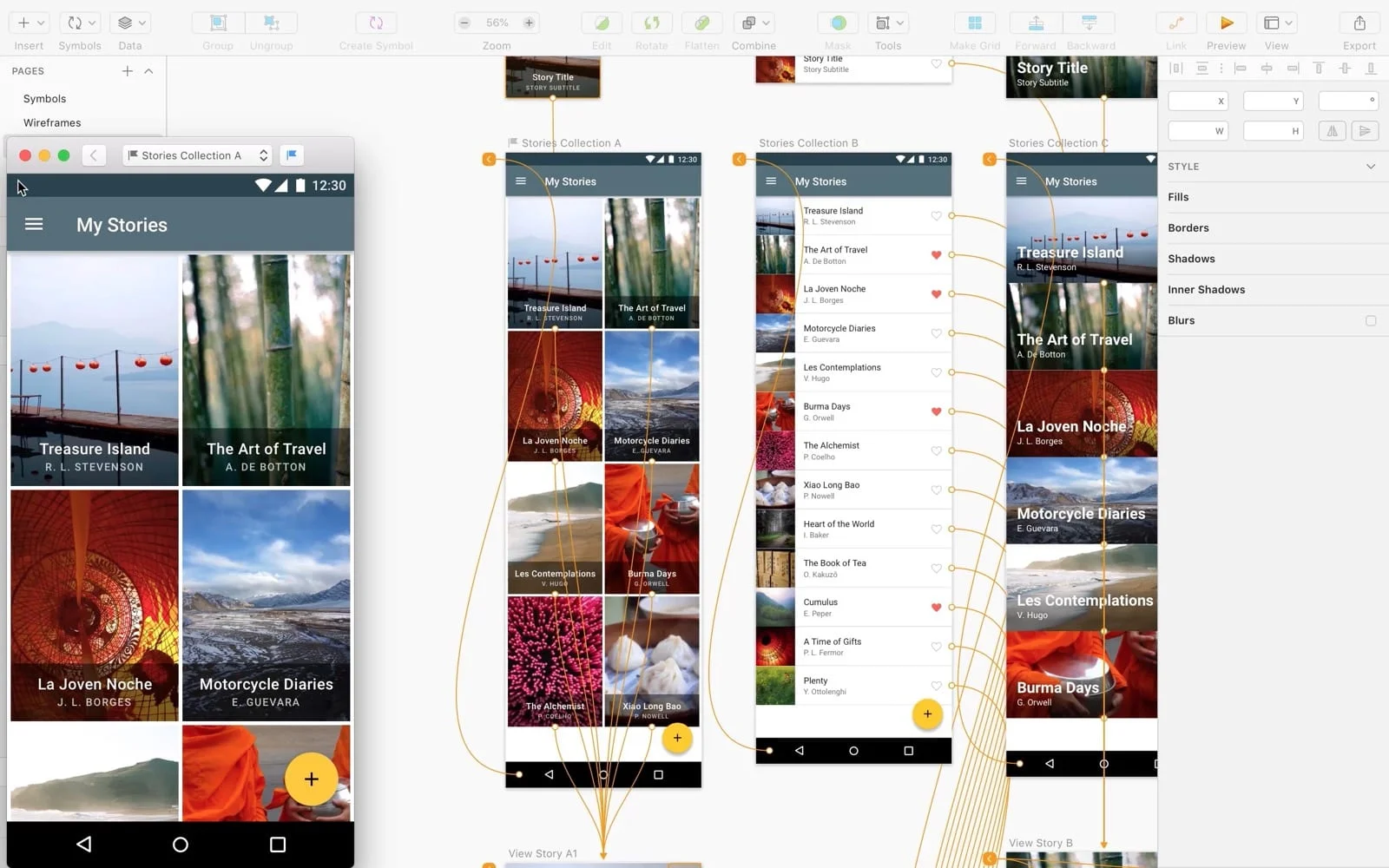Select the Wireframes page

(52, 123)
